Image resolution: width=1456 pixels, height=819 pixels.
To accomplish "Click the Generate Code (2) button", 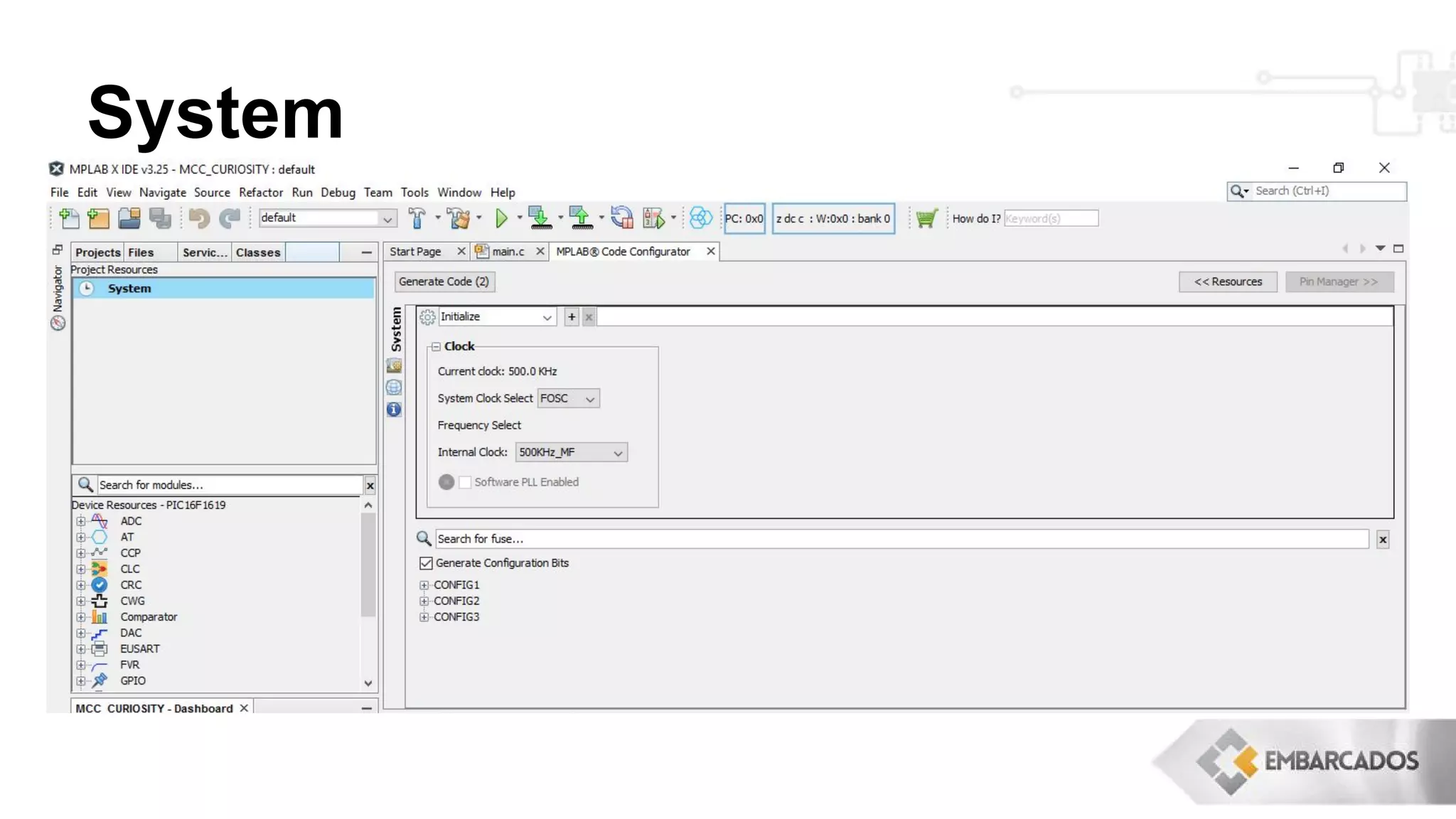I will tap(444, 282).
